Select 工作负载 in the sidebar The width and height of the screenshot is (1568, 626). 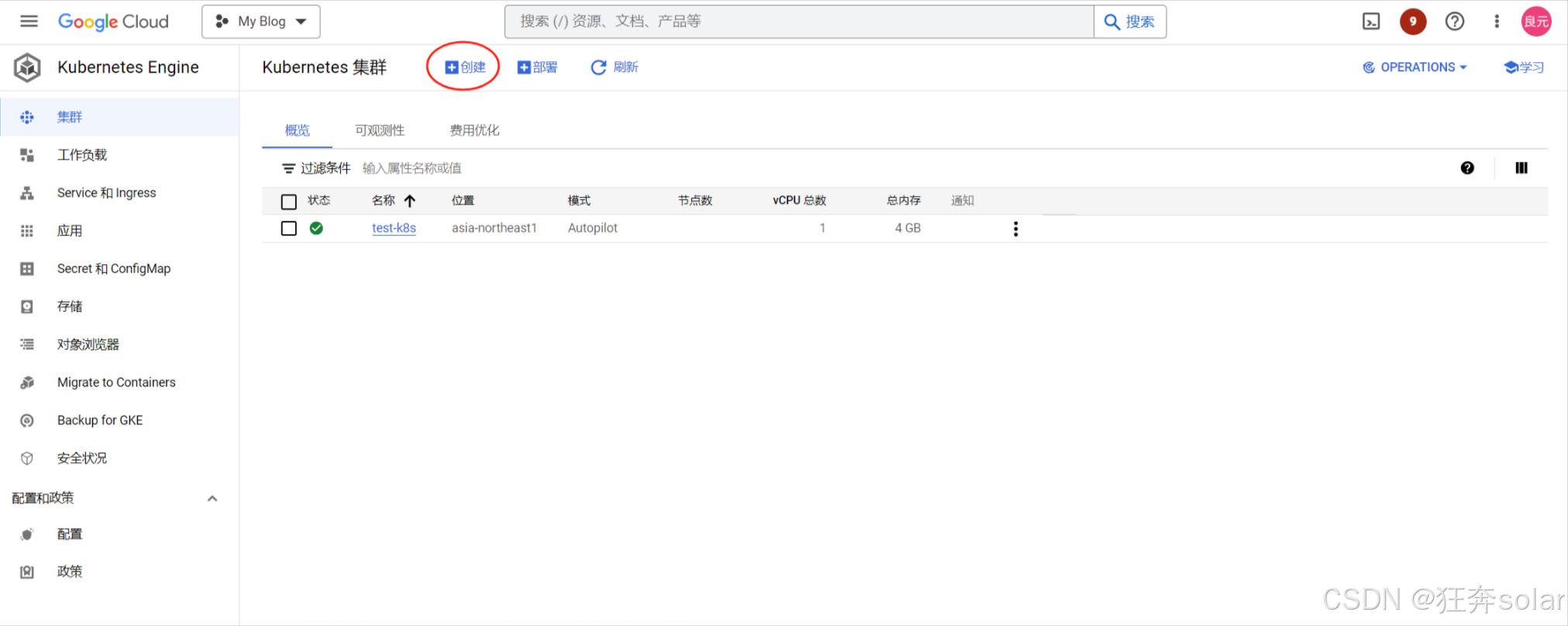click(119, 155)
